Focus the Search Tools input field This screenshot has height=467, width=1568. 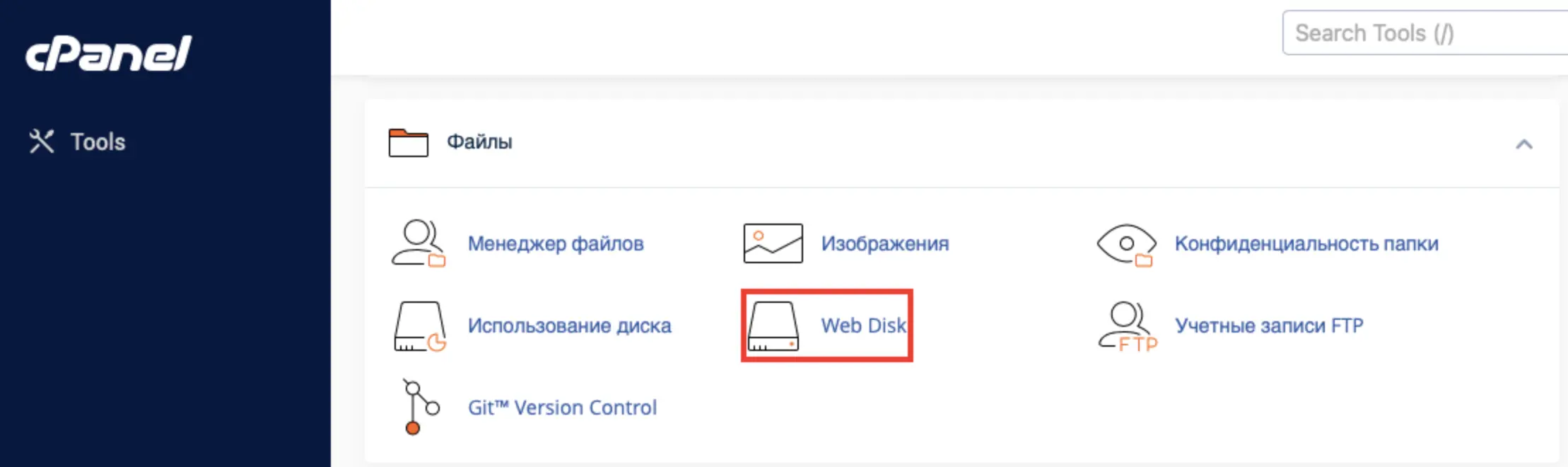[1424, 33]
